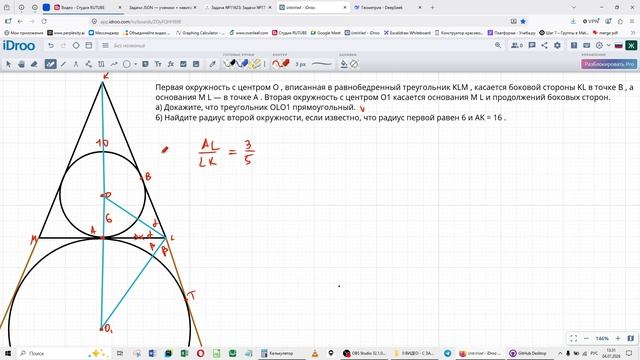640x360 pixels.
Task: Open the document insert tool
Action: point(196,64)
